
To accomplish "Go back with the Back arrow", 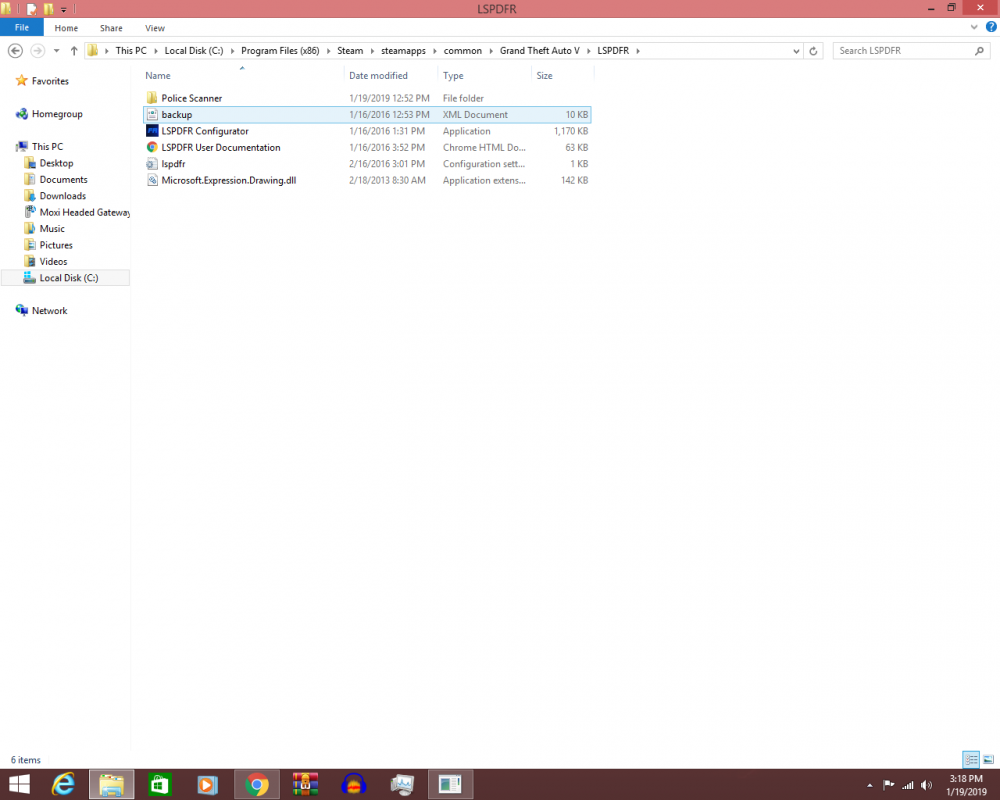I will [15, 51].
